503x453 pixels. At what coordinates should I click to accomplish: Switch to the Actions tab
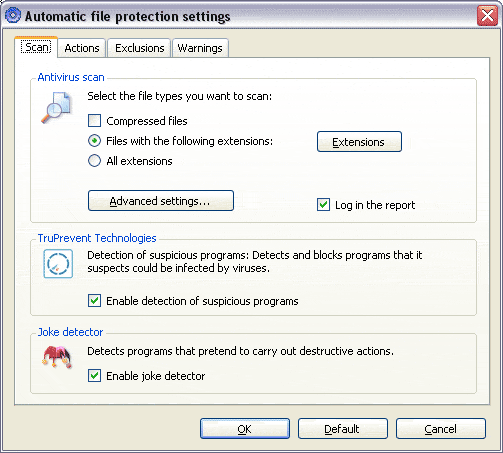(x=82, y=48)
